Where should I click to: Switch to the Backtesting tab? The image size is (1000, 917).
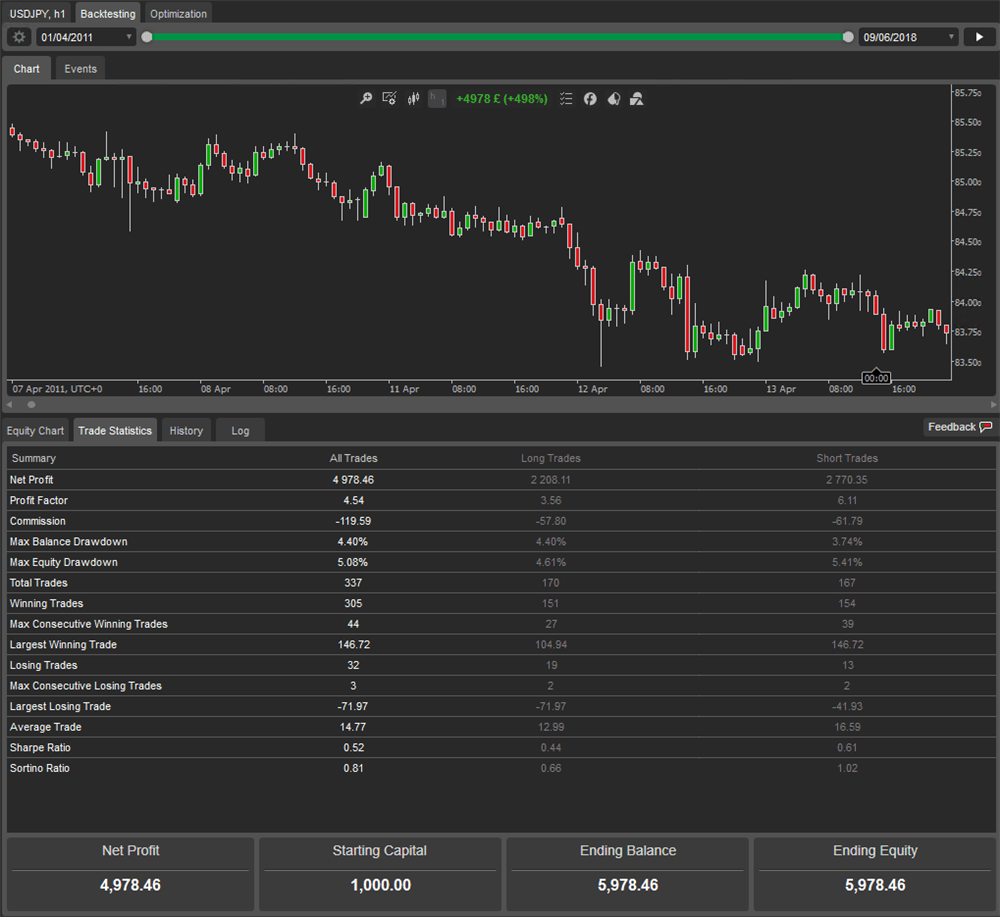(108, 13)
